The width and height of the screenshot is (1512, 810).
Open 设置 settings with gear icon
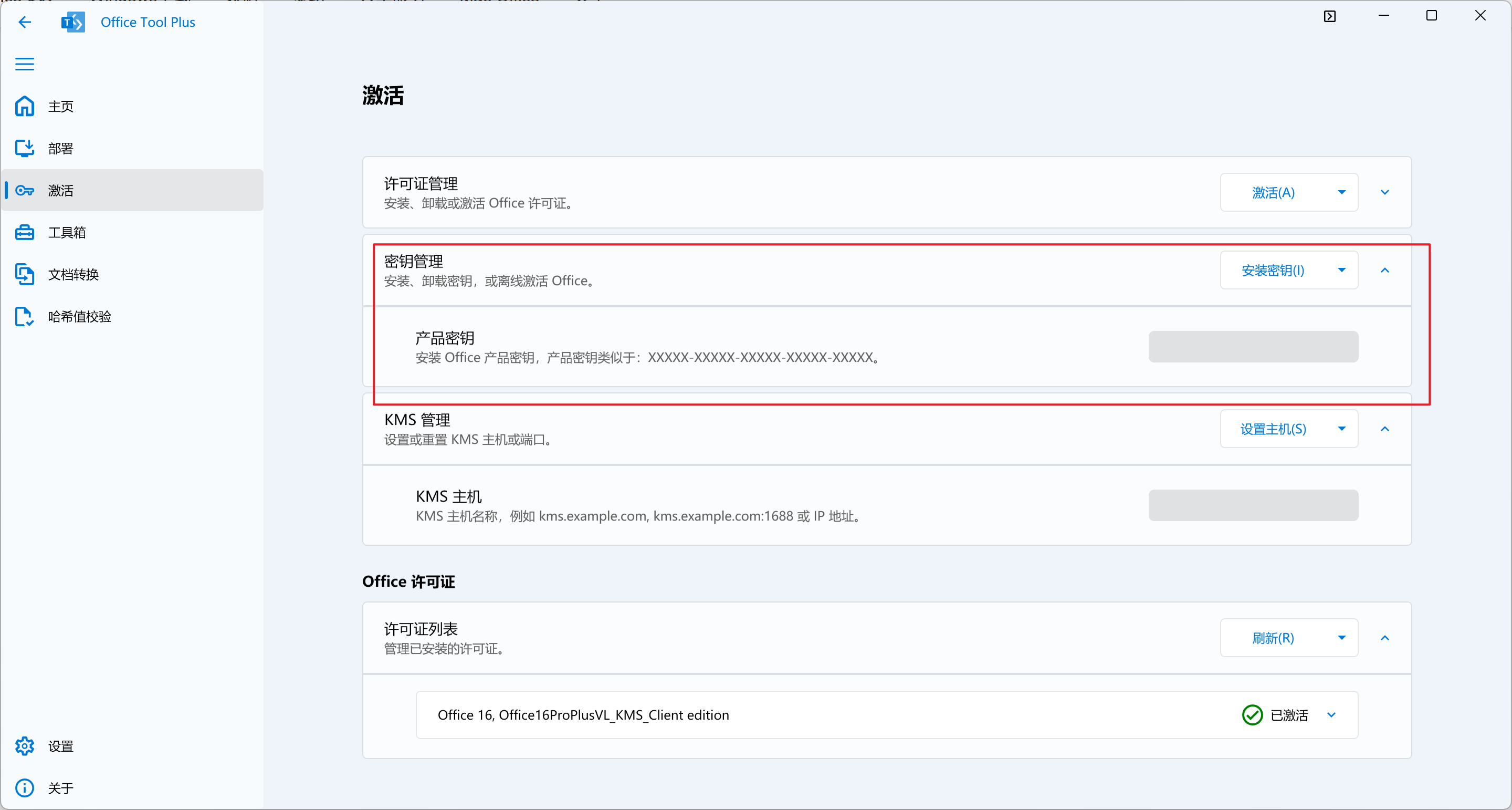(60, 746)
